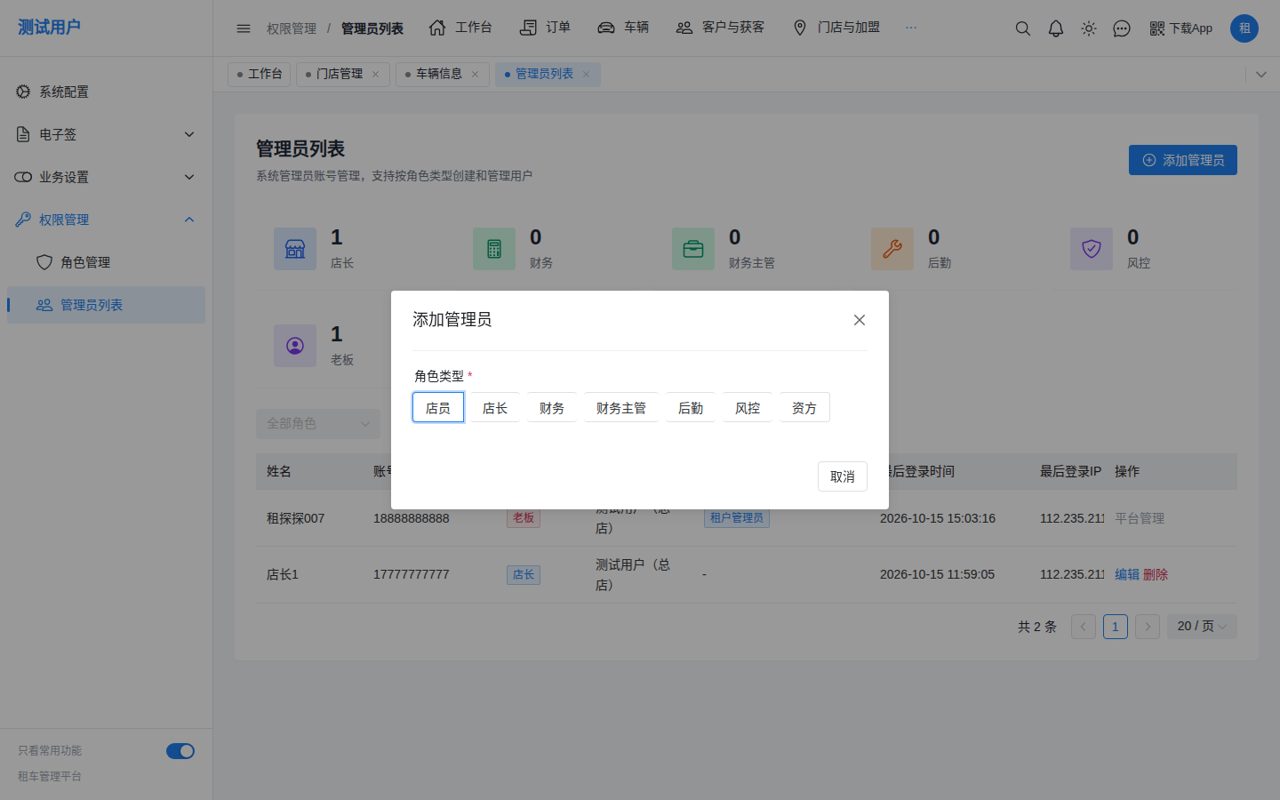This screenshot has width=1280, height=800.
Task: Click the hamburger menu collapse icon
Action: click(243, 28)
